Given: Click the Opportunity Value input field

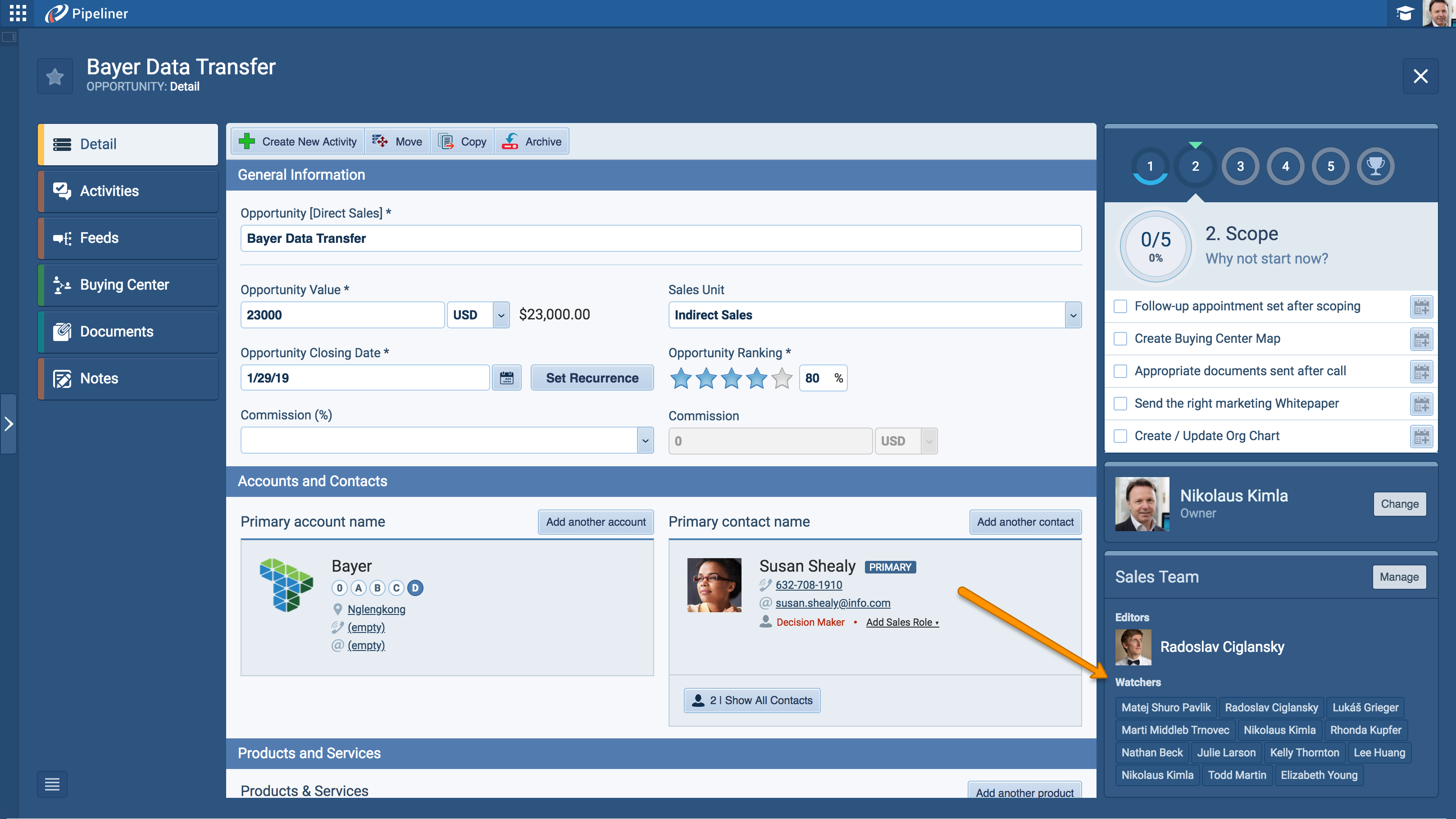Looking at the screenshot, I should coord(342,315).
